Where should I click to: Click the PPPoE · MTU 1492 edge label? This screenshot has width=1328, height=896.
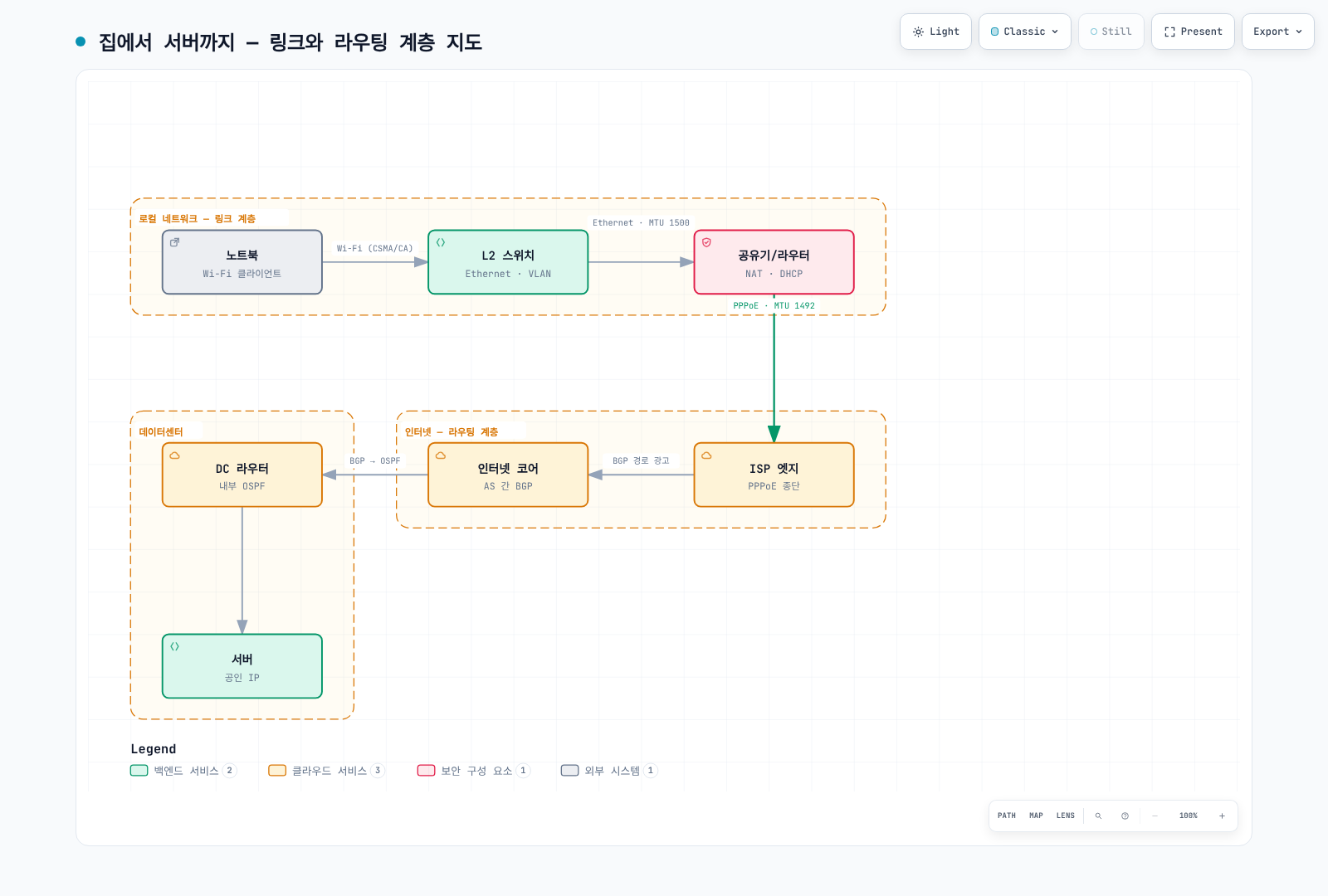coord(774,305)
